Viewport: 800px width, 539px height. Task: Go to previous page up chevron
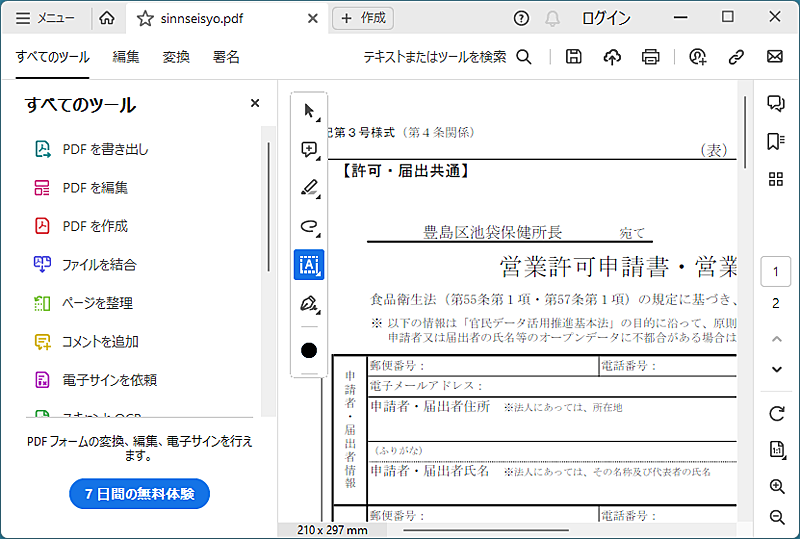pyautogui.click(x=776, y=339)
